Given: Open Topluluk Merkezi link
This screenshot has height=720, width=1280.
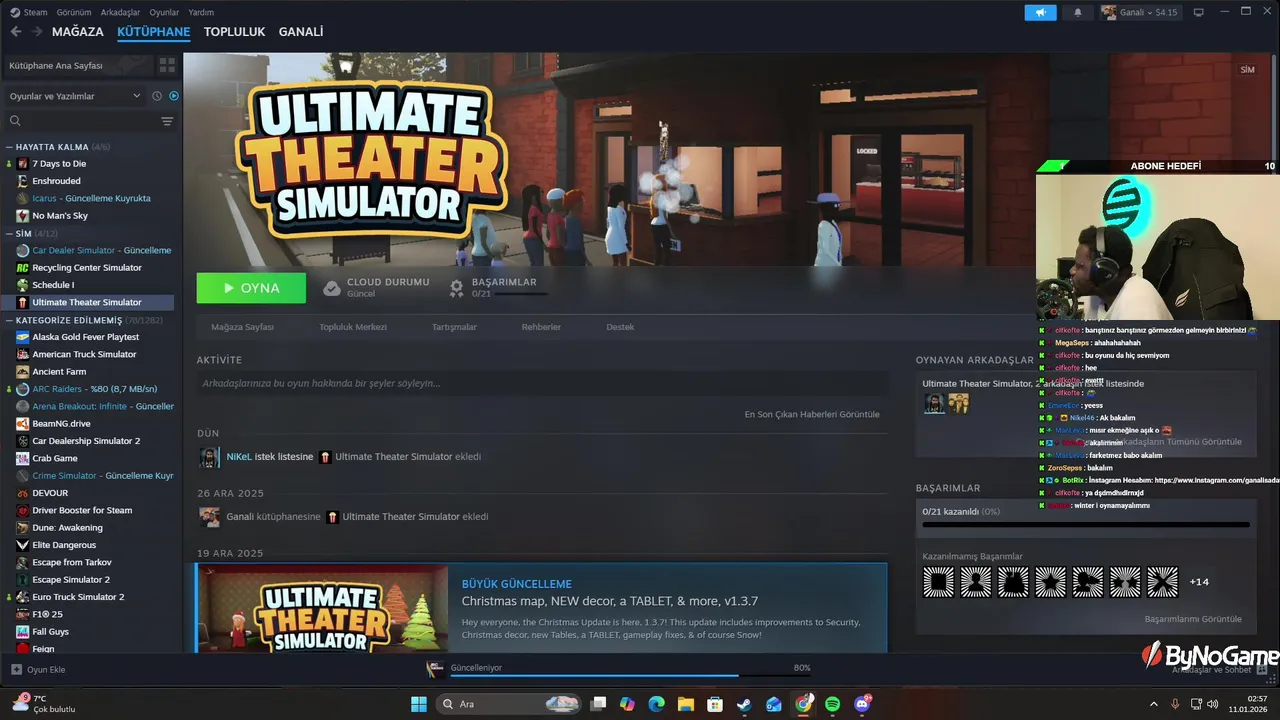Looking at the screenshot, I should click(353, 327).
